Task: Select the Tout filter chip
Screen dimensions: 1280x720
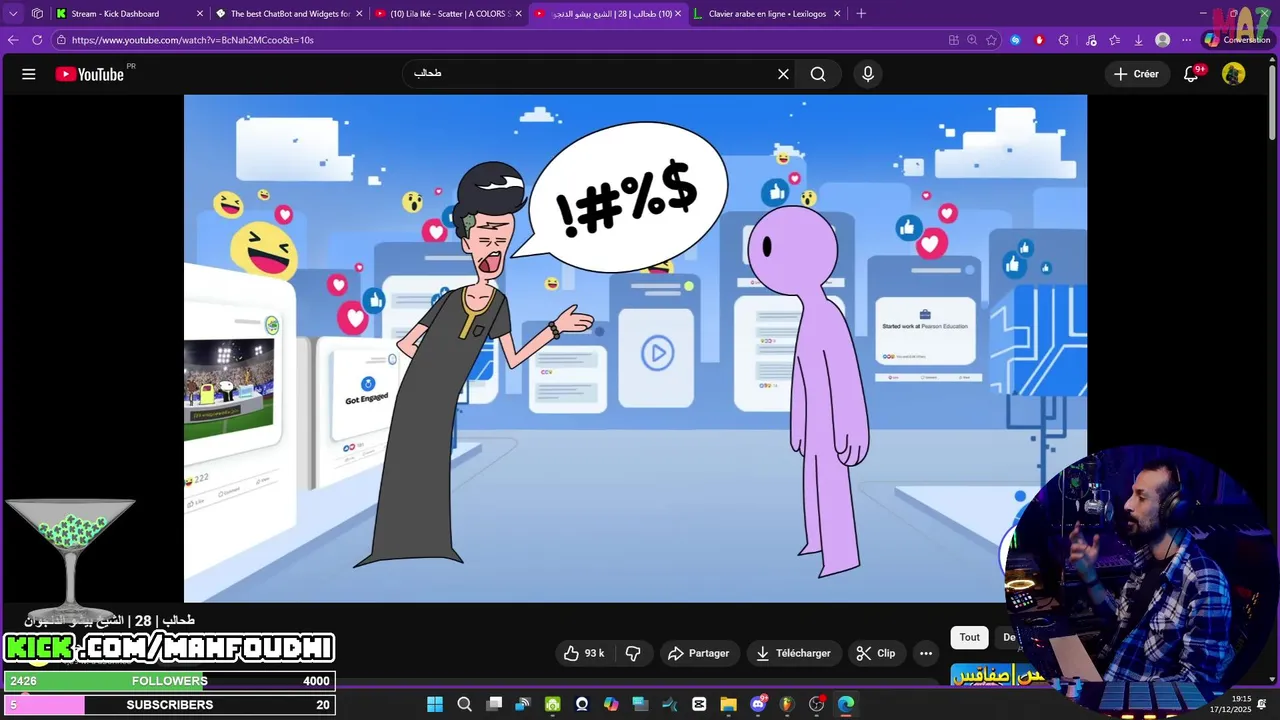Action: (970, 637)
